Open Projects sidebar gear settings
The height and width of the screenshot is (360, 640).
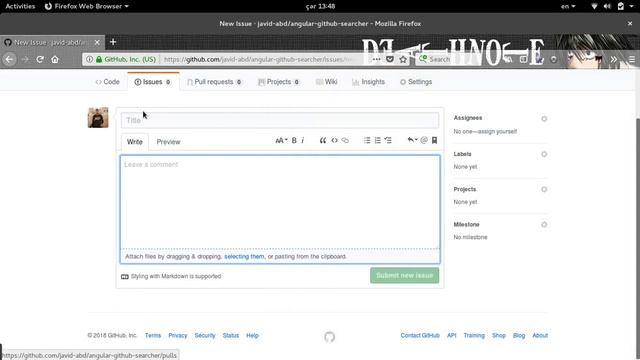pos(544,189)
